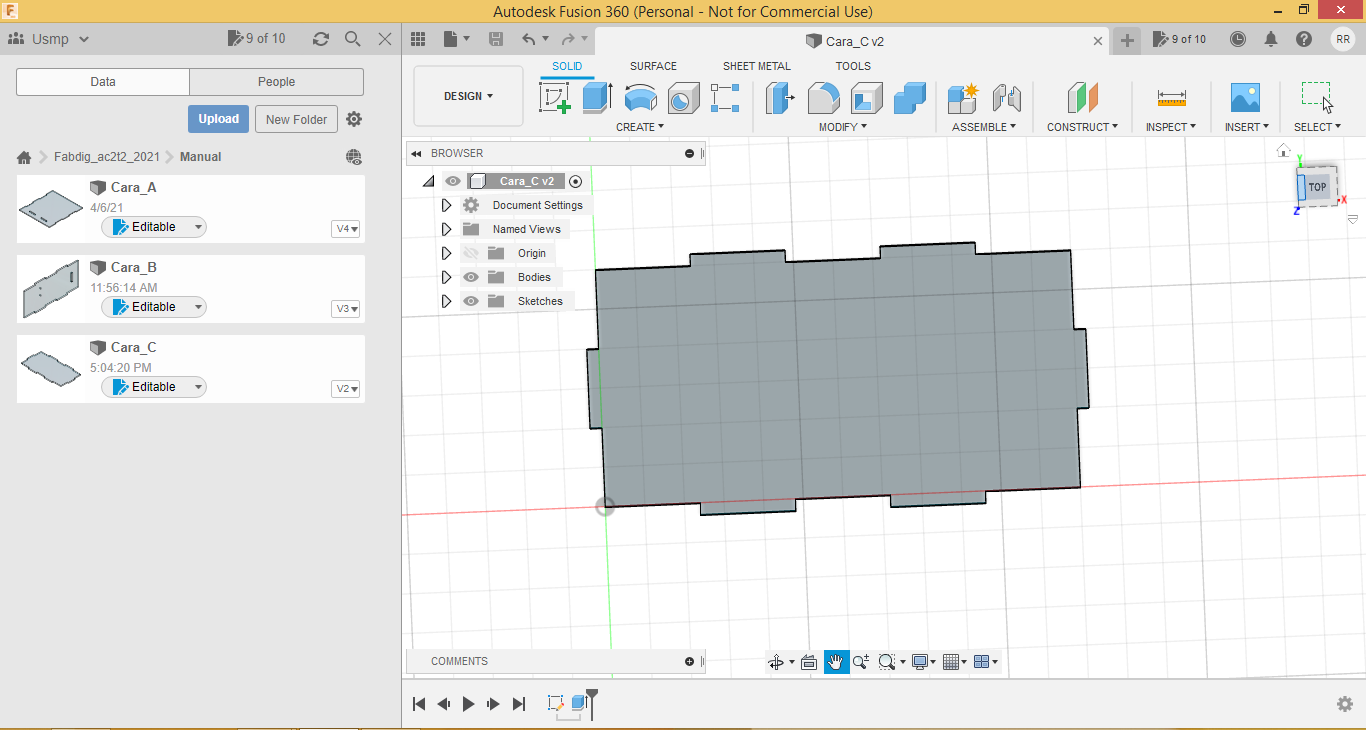Click the Upload button
Viewport: 1366px width, 730px height.
tap(218, 119)
